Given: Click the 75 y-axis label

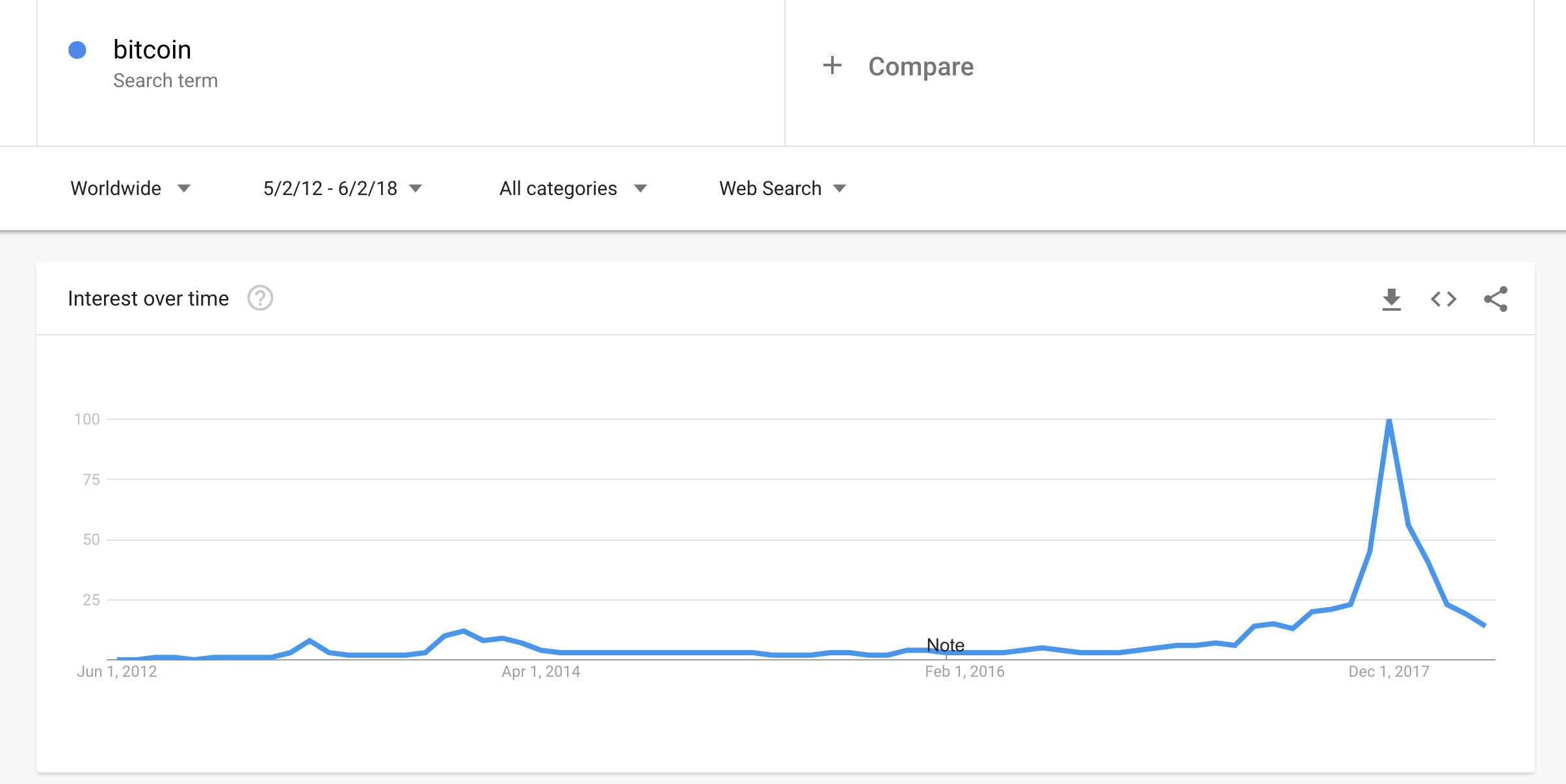Looking at the screenshot, I should point(91,480).
